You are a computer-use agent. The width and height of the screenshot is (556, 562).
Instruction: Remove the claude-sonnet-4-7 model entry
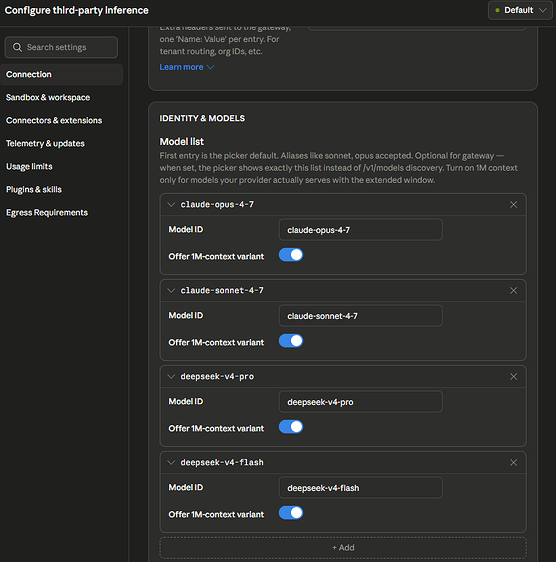click(x=513, y=290)
